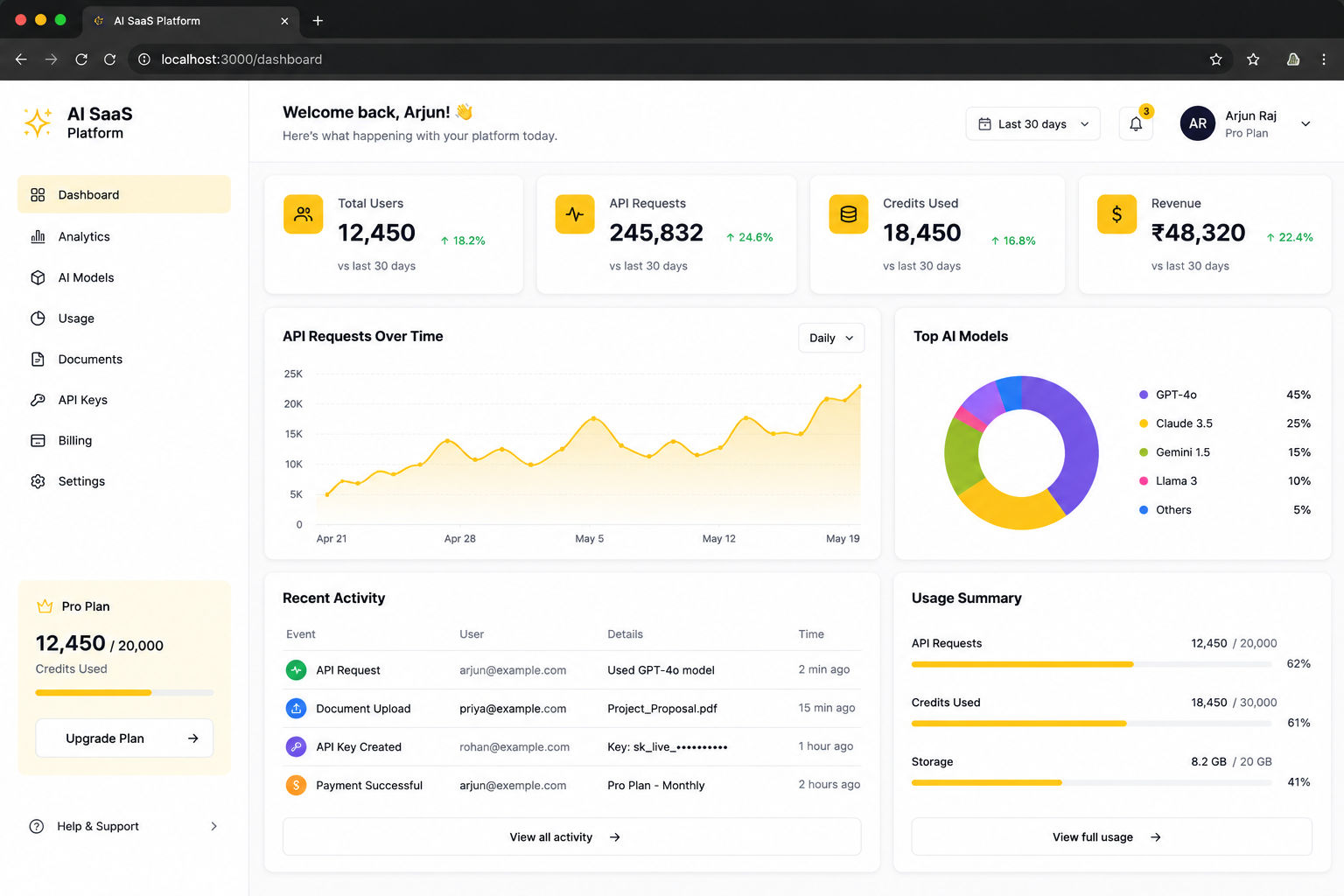
Task: Click View all activity
Action: (x=572, y=837)
